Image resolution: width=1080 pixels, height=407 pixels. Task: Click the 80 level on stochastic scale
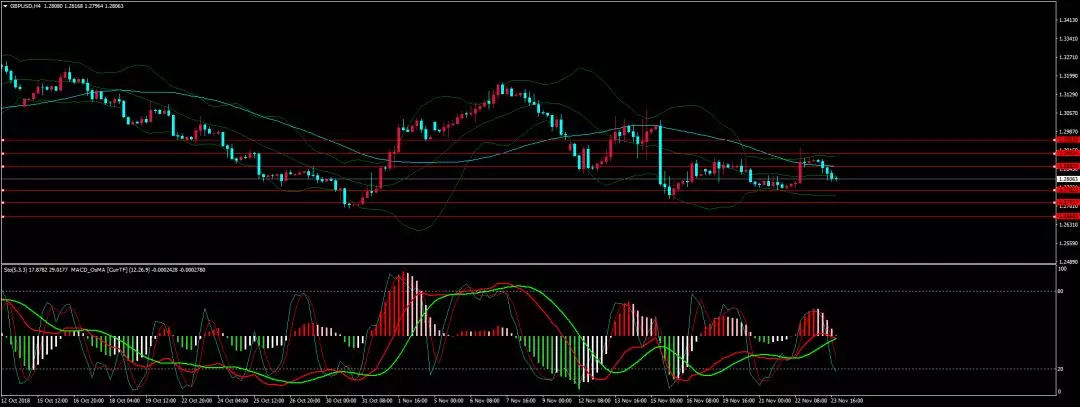coord(1062,291)
